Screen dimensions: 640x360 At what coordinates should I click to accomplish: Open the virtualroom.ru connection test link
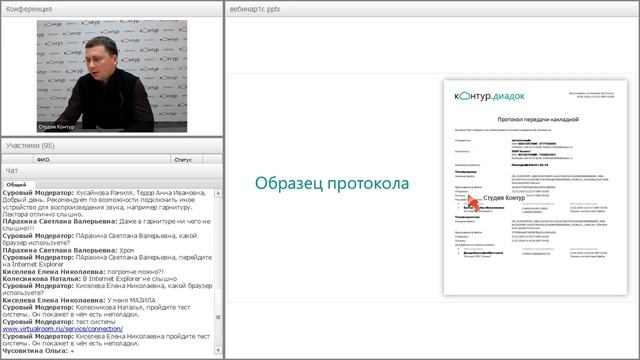click(x=62, y=329)
